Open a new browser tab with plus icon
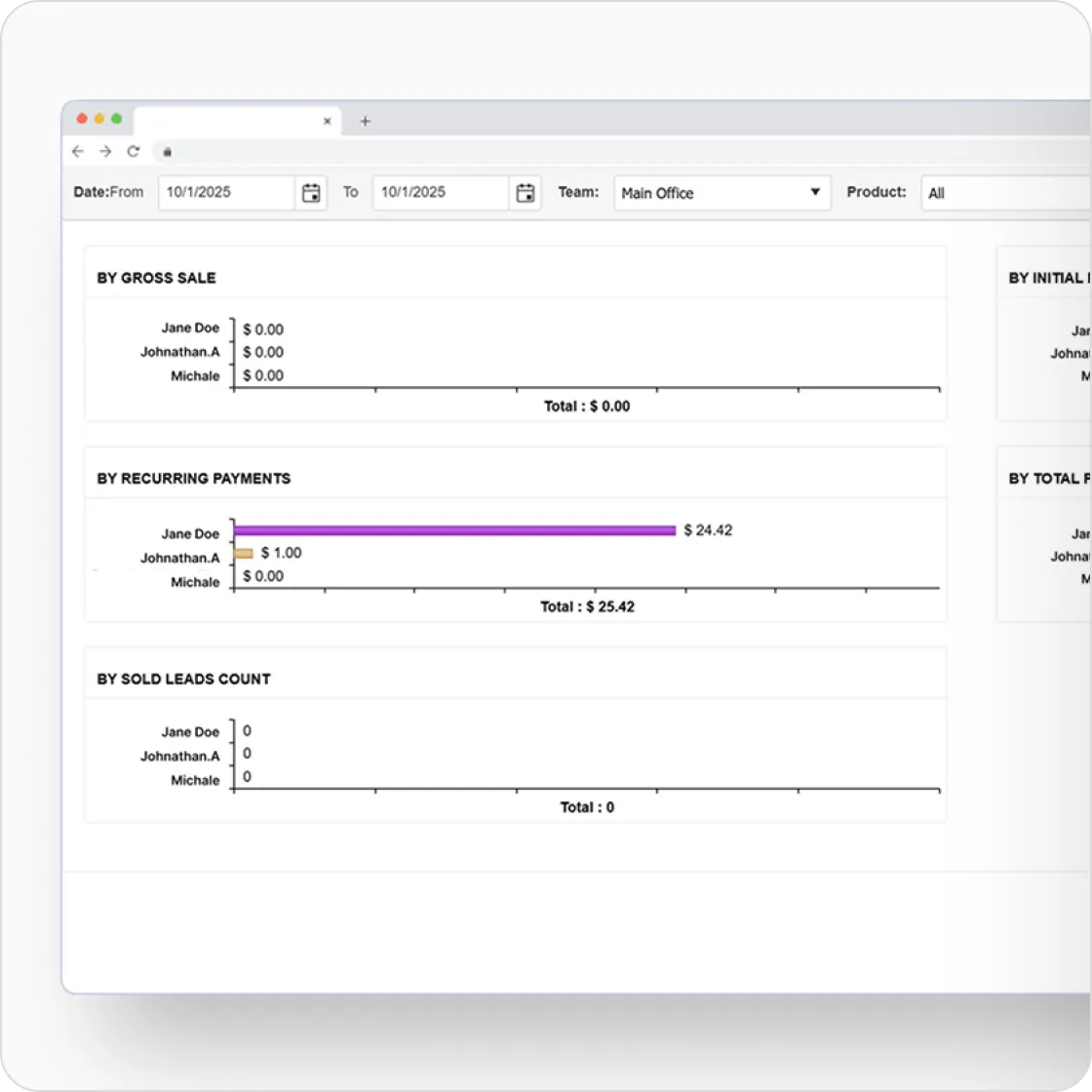The height and width of the screenshot is (1092, 1092). pos(366,120)
